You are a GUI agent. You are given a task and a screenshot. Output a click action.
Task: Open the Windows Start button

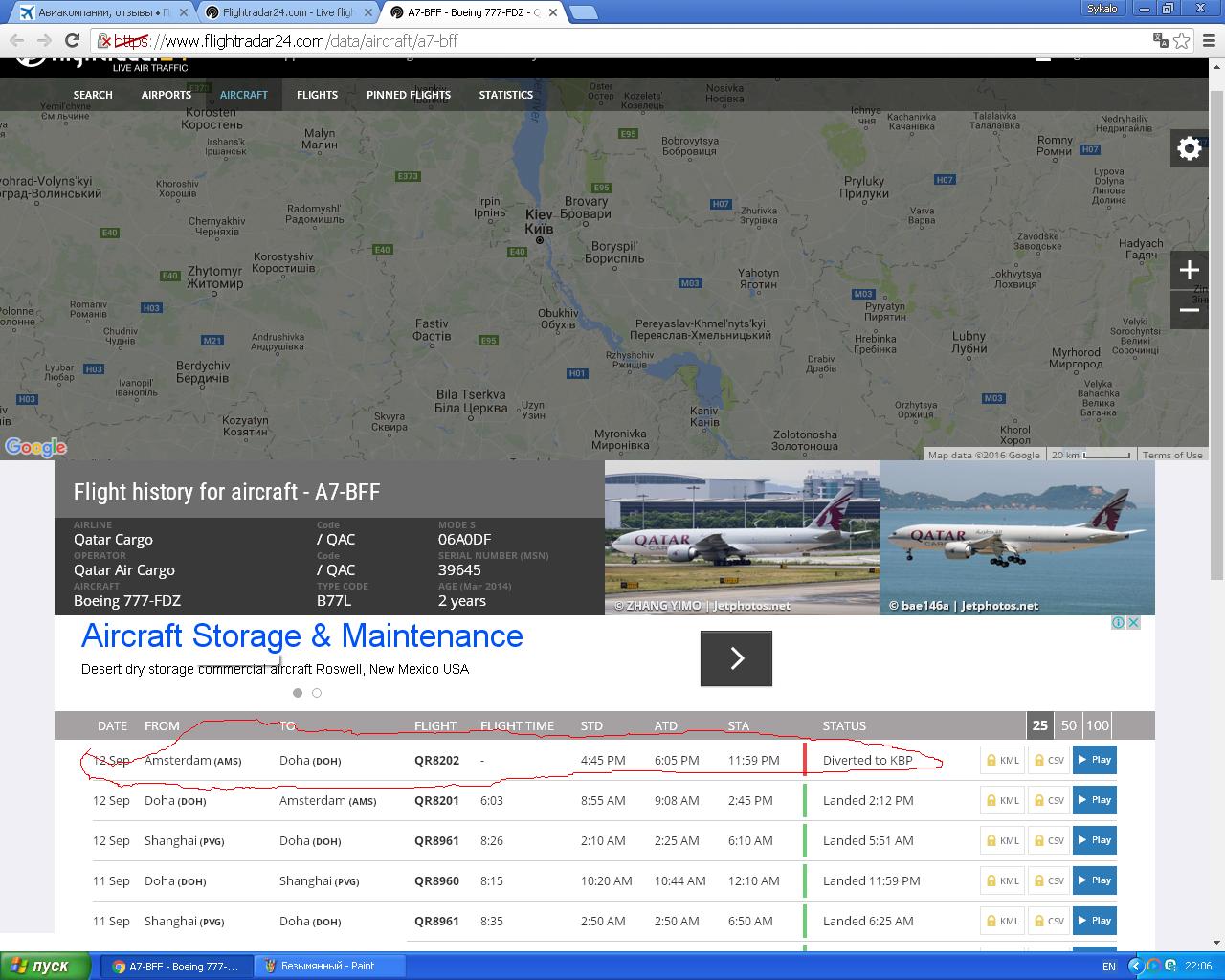coord(45,966)
